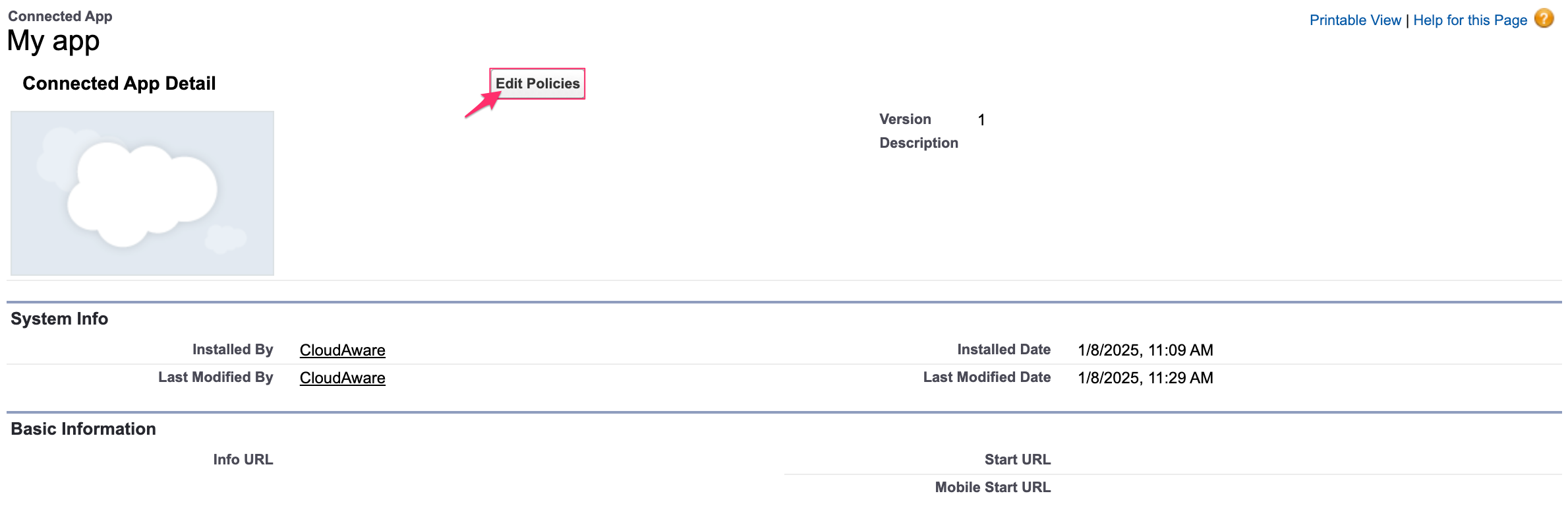Click the Connected App Detail section header
Viewport: 1568px width, 506px height.
pos(119,83)
